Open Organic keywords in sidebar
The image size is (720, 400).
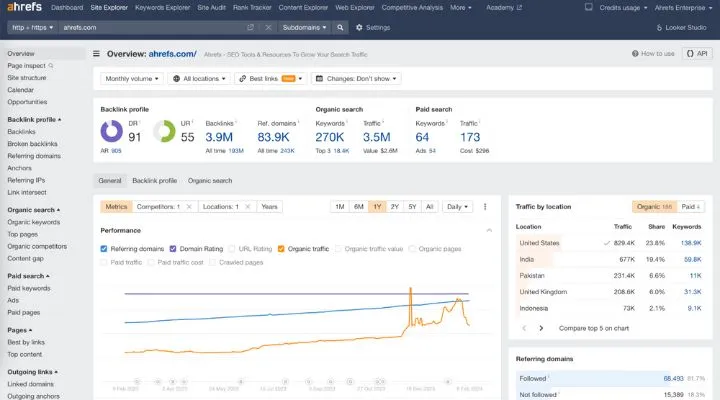pyautogui.click(x=34, y=222)
